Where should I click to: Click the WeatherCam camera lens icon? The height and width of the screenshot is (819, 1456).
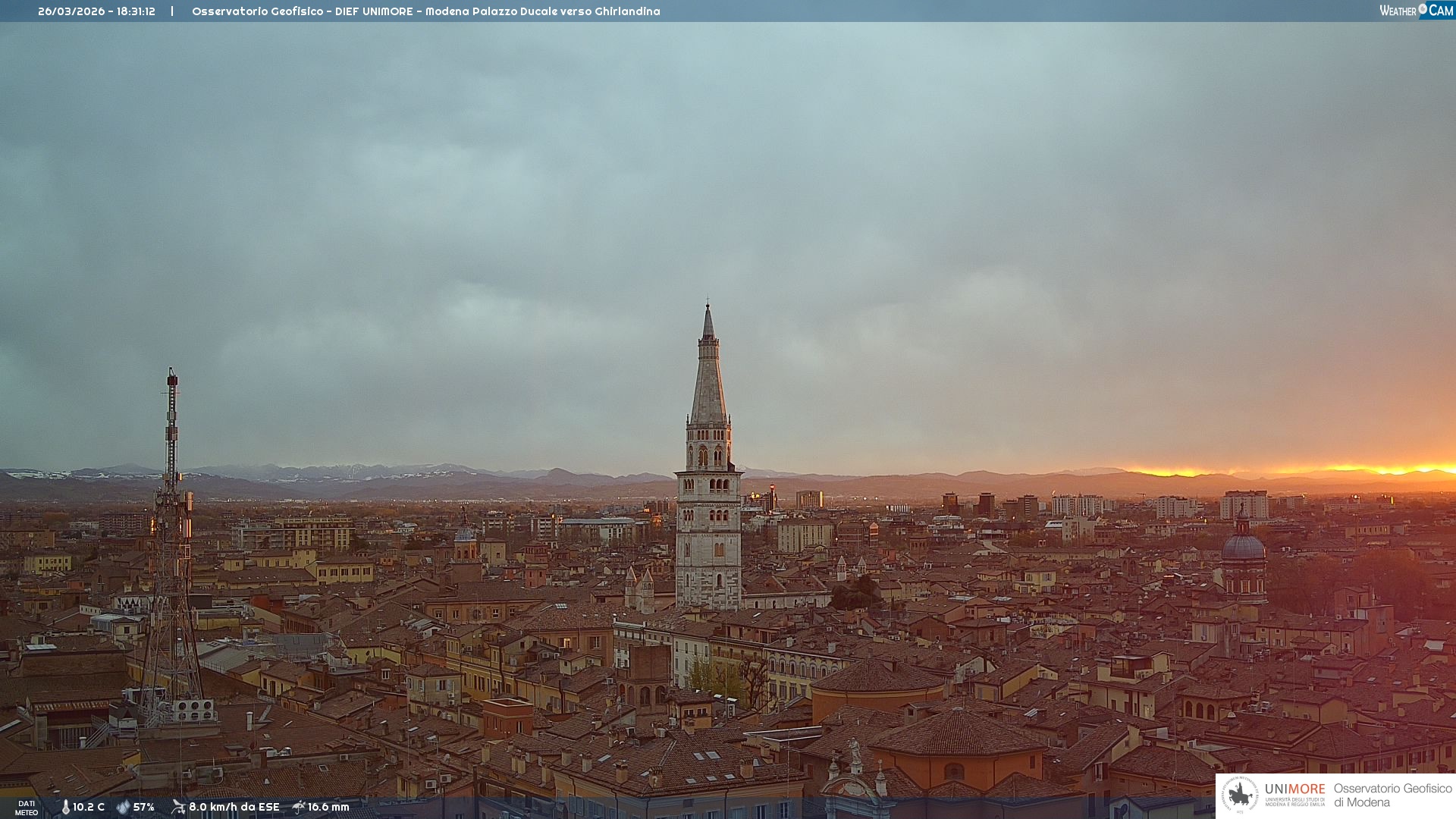coord(1423,9)
